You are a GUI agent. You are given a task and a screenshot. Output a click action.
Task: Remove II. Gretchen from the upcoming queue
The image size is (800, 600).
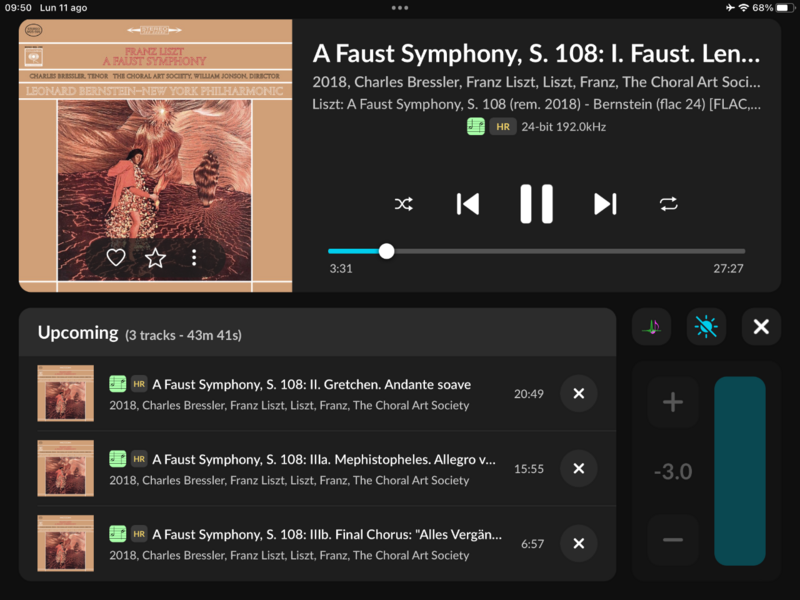(578, 394)
